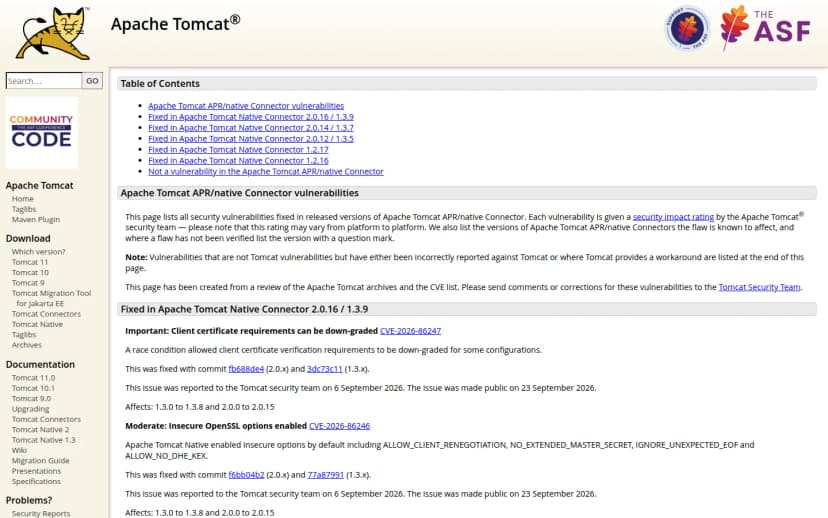Image resolution: width=828 pixels, height=518 pixels.
Task: Click the GO search button
Action: [92, 81]
